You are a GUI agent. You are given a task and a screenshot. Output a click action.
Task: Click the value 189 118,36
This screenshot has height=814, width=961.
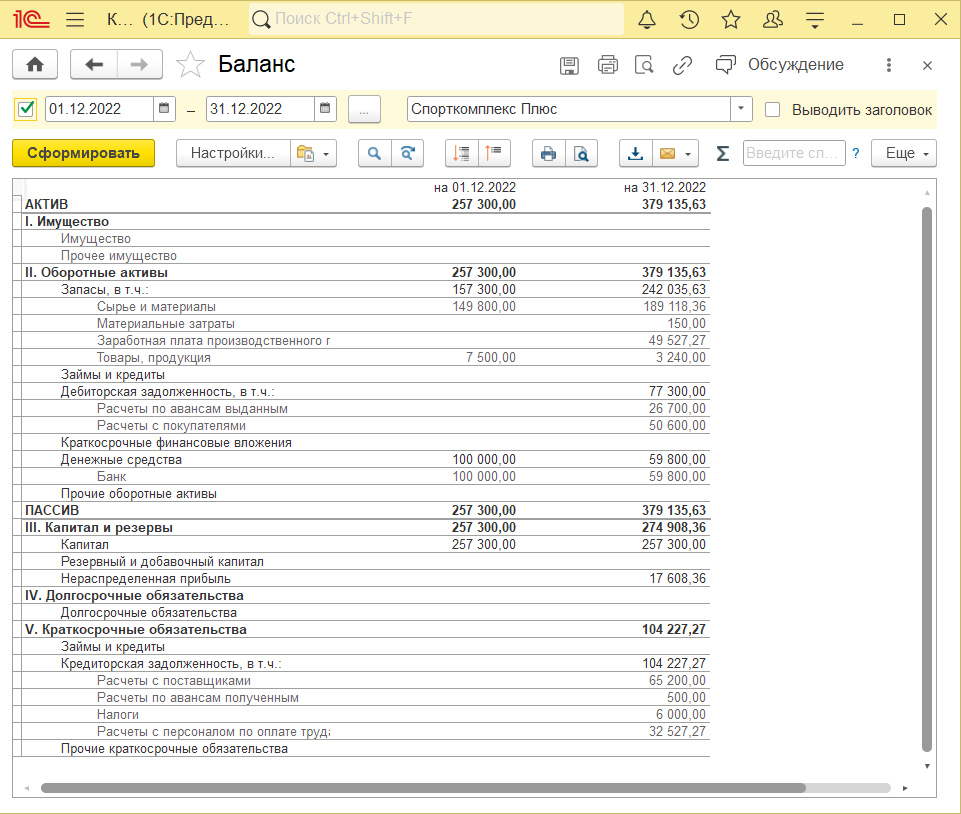click(x=674, y=306)
